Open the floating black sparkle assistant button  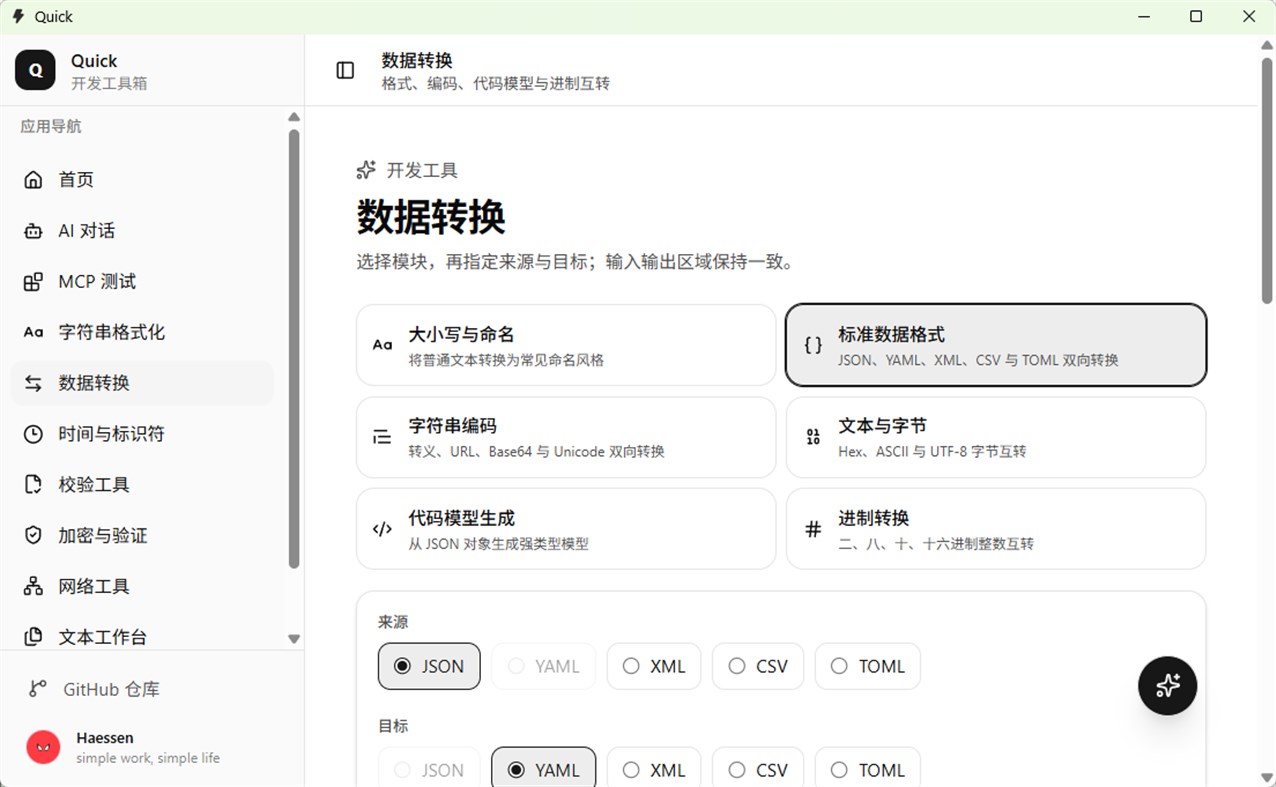tap(1167, 685)
